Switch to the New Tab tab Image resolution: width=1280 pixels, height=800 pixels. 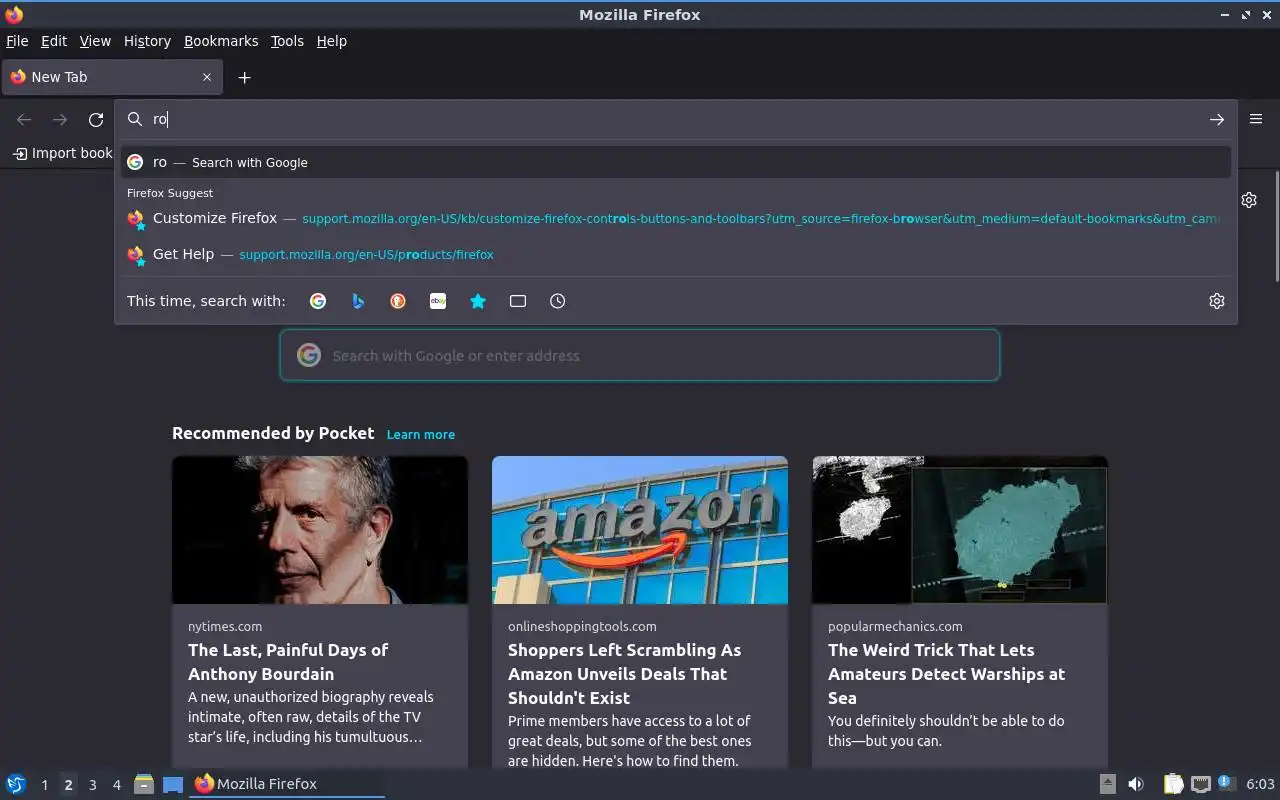(x=112, y=77)
